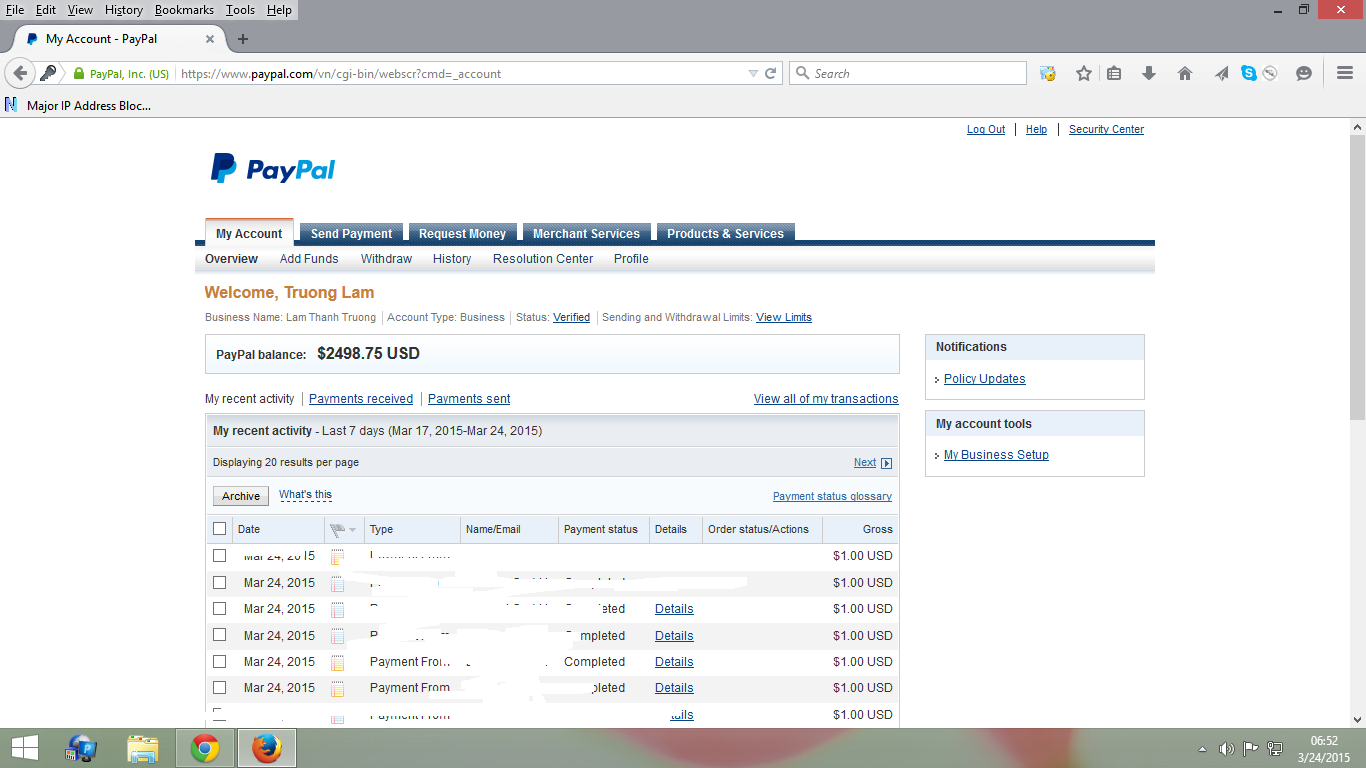This screenshot has width=1366, height=768.
Task: Open the File menu
Action: coord(15,10)
